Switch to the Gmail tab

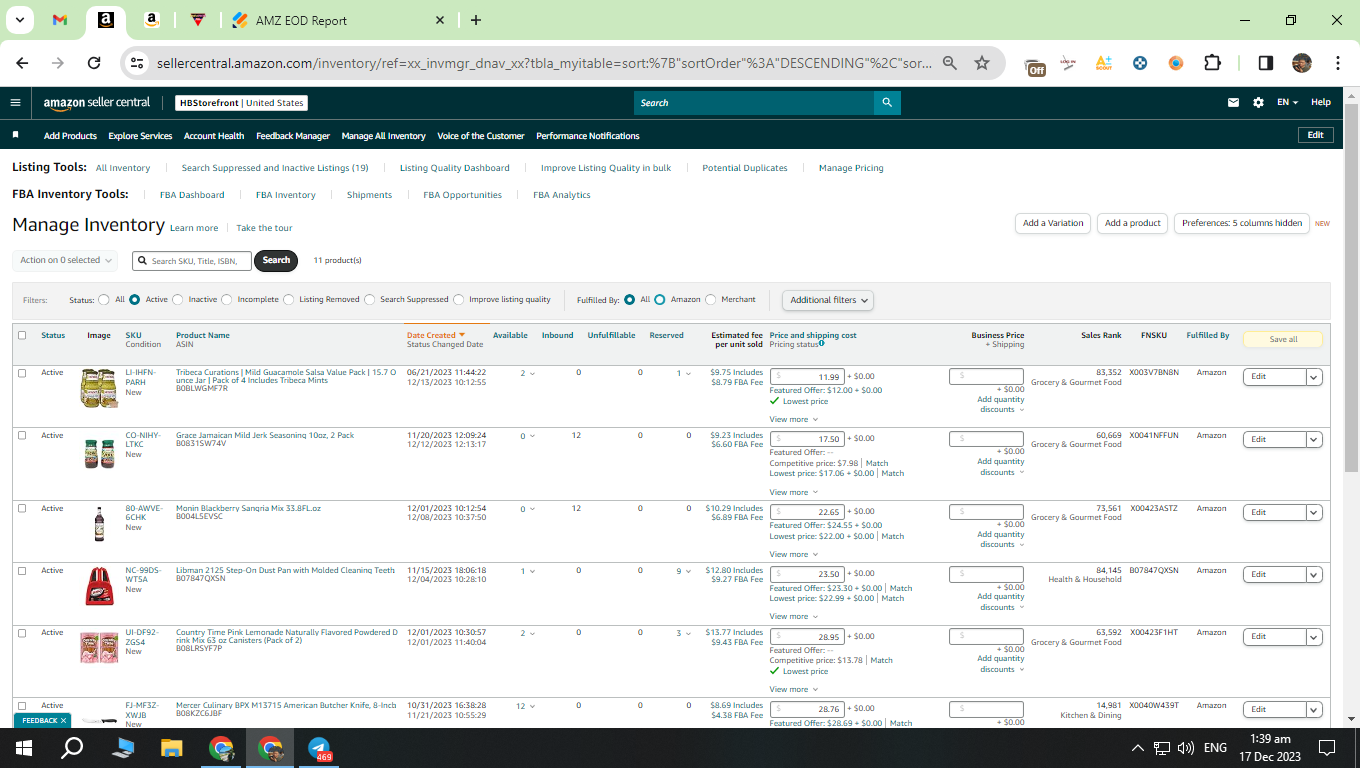[60, 20]
